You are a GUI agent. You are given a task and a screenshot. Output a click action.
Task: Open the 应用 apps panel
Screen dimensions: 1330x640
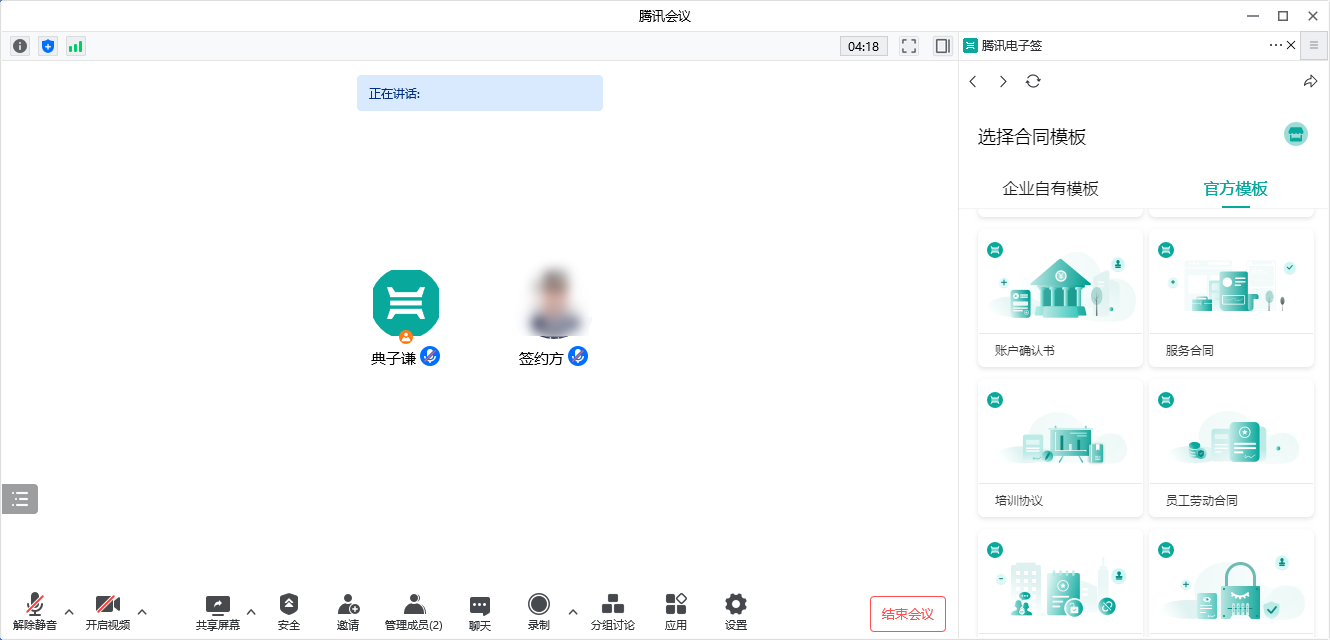tap(676, 612)
